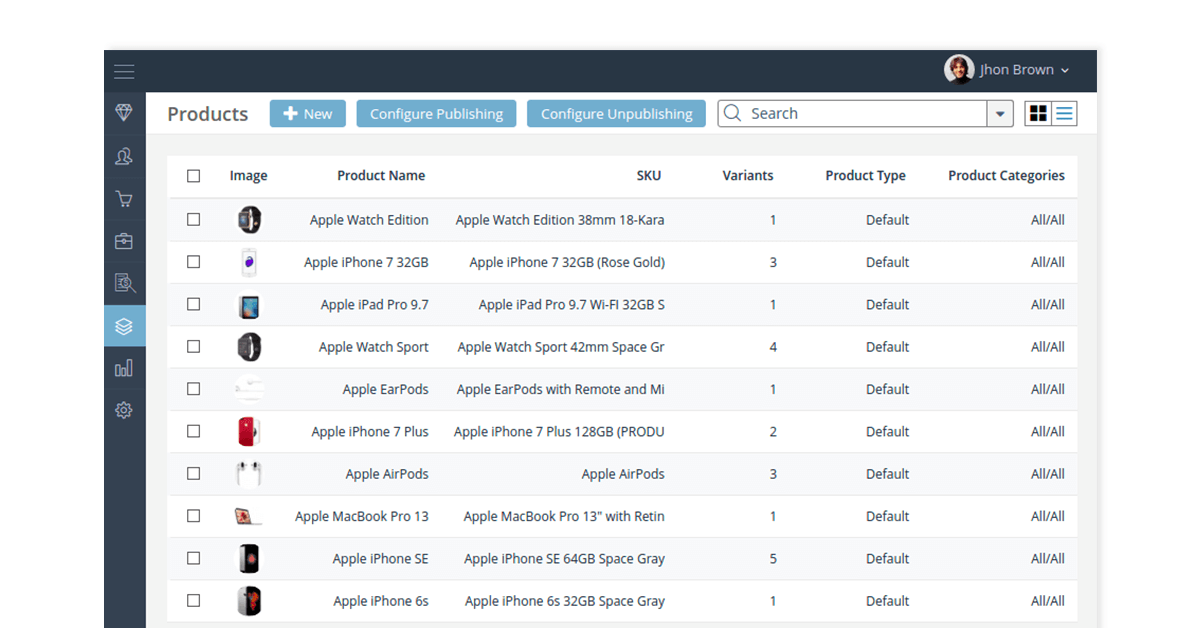1200x628 pixels.
Task: Open the shopping cart sidebar icon
Action: point(124,199)
